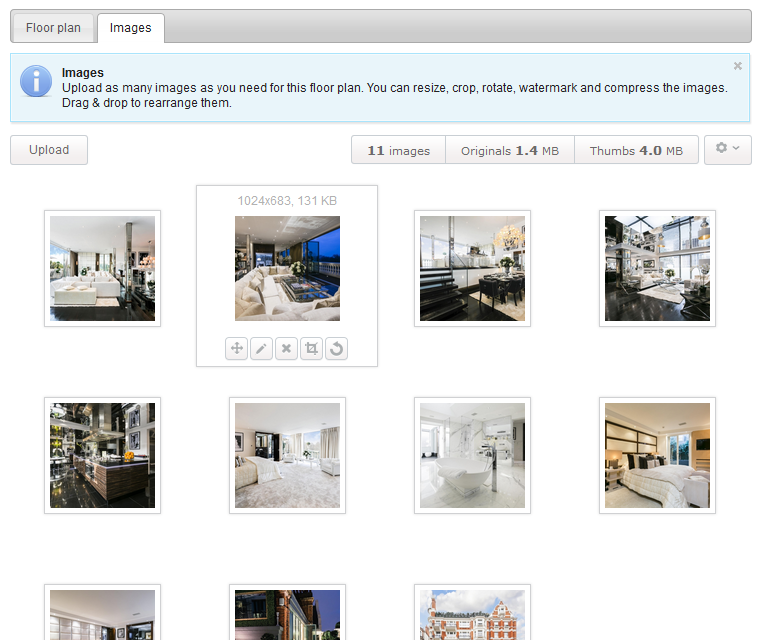Click the blue info icon in the banner

36,81
